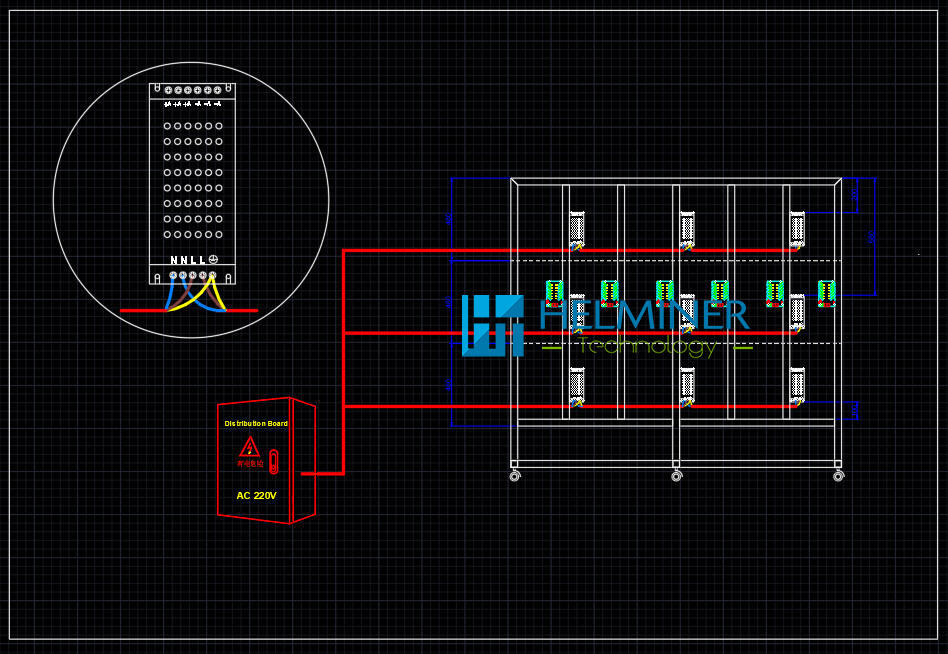Viewport: 948px width, 654px height.
Task: Click the 'AC 220V' text label
Action: click(x=256, y=496)
